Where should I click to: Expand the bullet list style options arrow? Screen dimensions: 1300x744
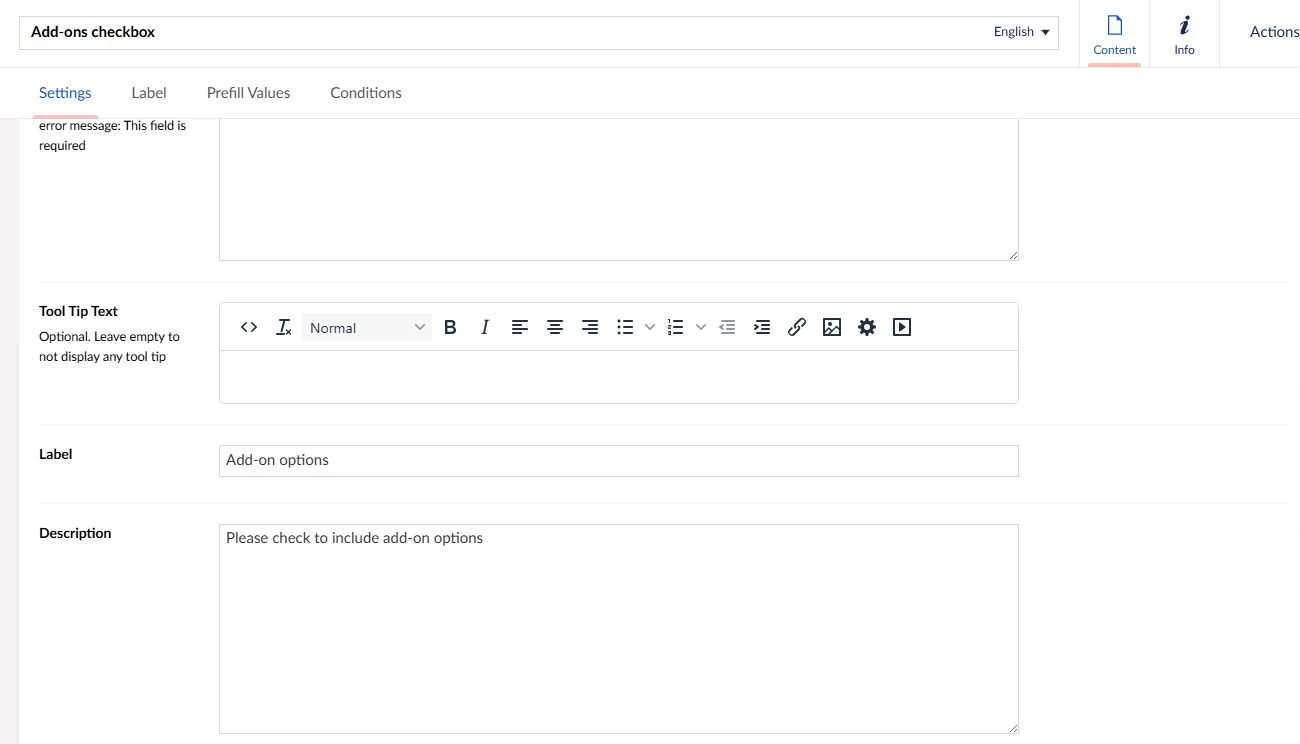click(x=650, y=327)
